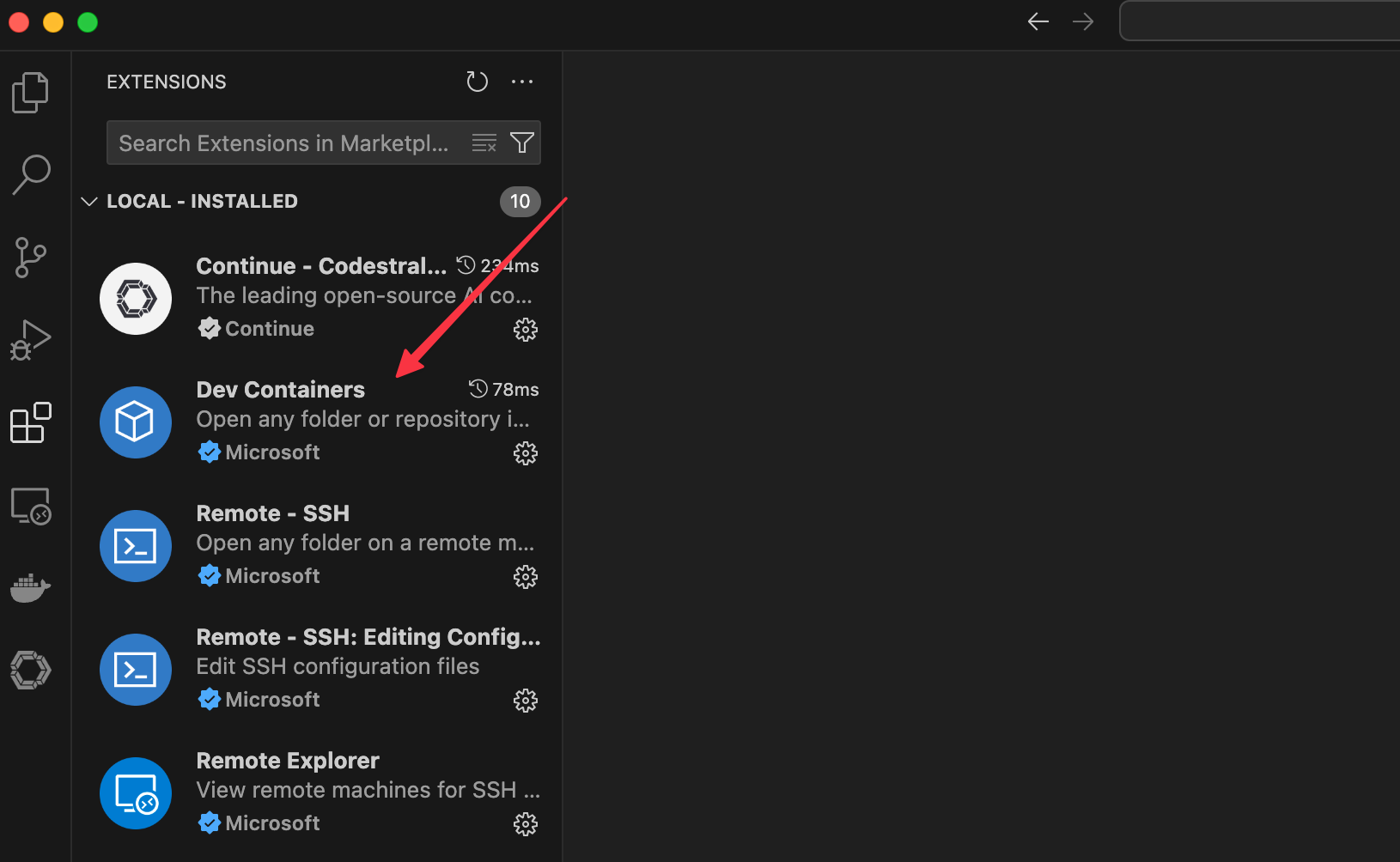Open the Search view in activity bar
Image resolution: width=1400 pixels, height=862 pixels.
tap(31, 175)
